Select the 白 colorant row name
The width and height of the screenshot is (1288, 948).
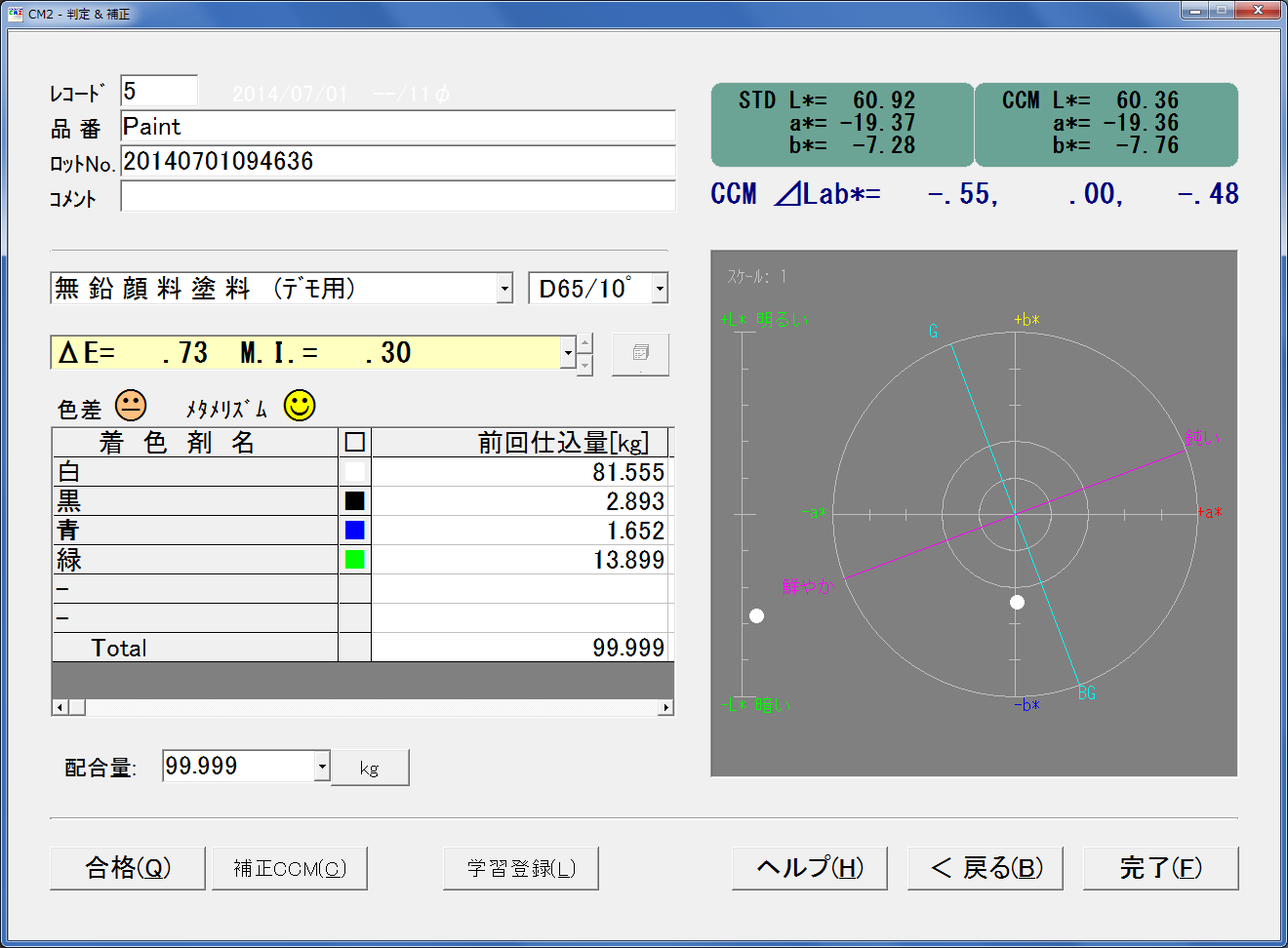click(195, 472)
